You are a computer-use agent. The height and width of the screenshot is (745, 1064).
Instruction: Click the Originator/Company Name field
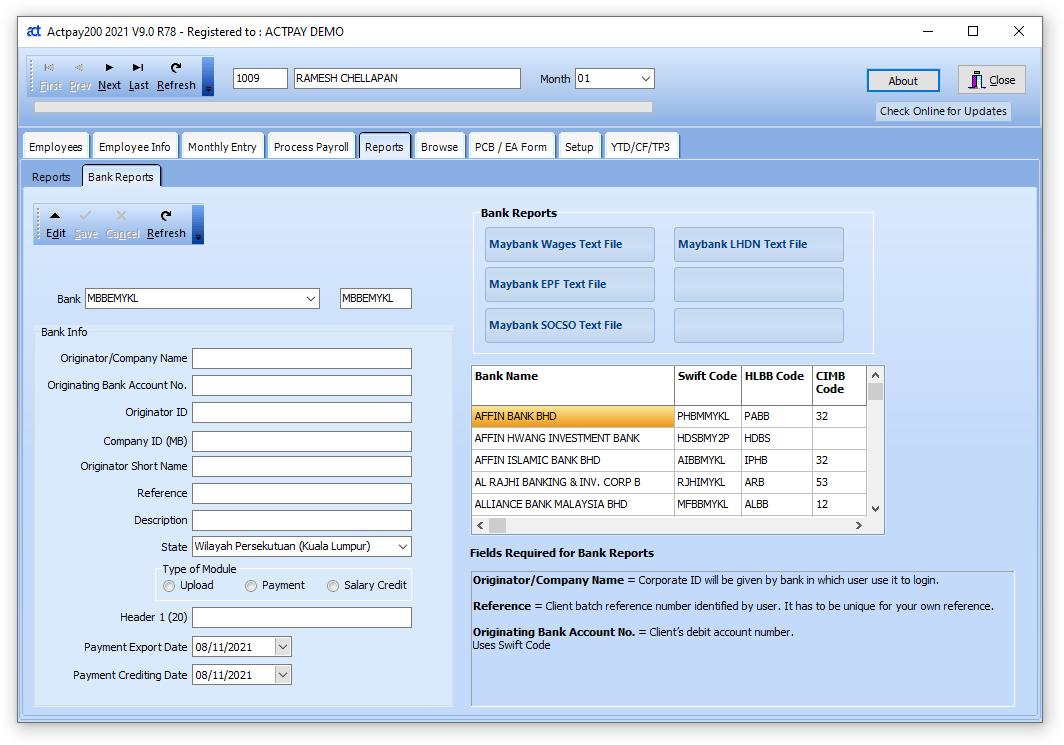click(301, 358)
